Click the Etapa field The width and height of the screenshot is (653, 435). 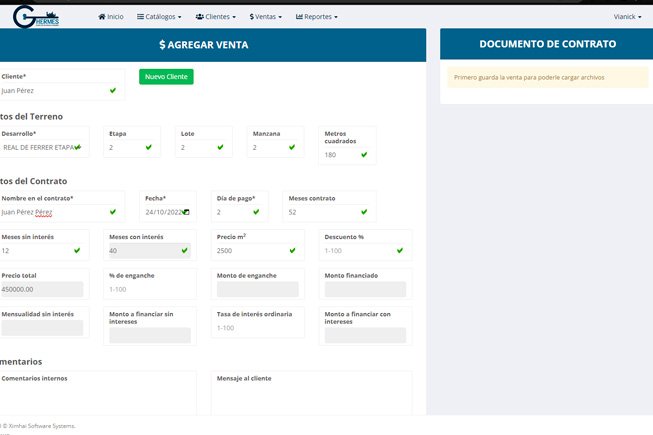tap(131, 147)
